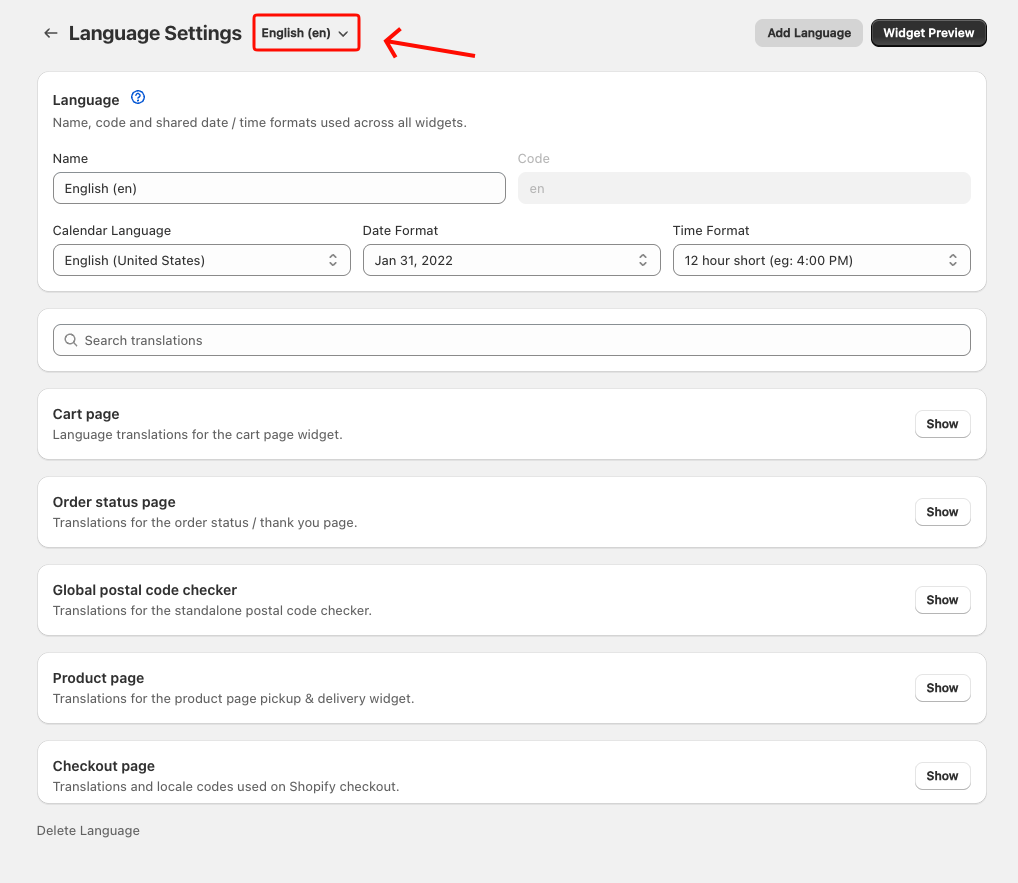Click the Cart page heading text
The width and height of the screenshot is (1018, 883).
(86, 414)
